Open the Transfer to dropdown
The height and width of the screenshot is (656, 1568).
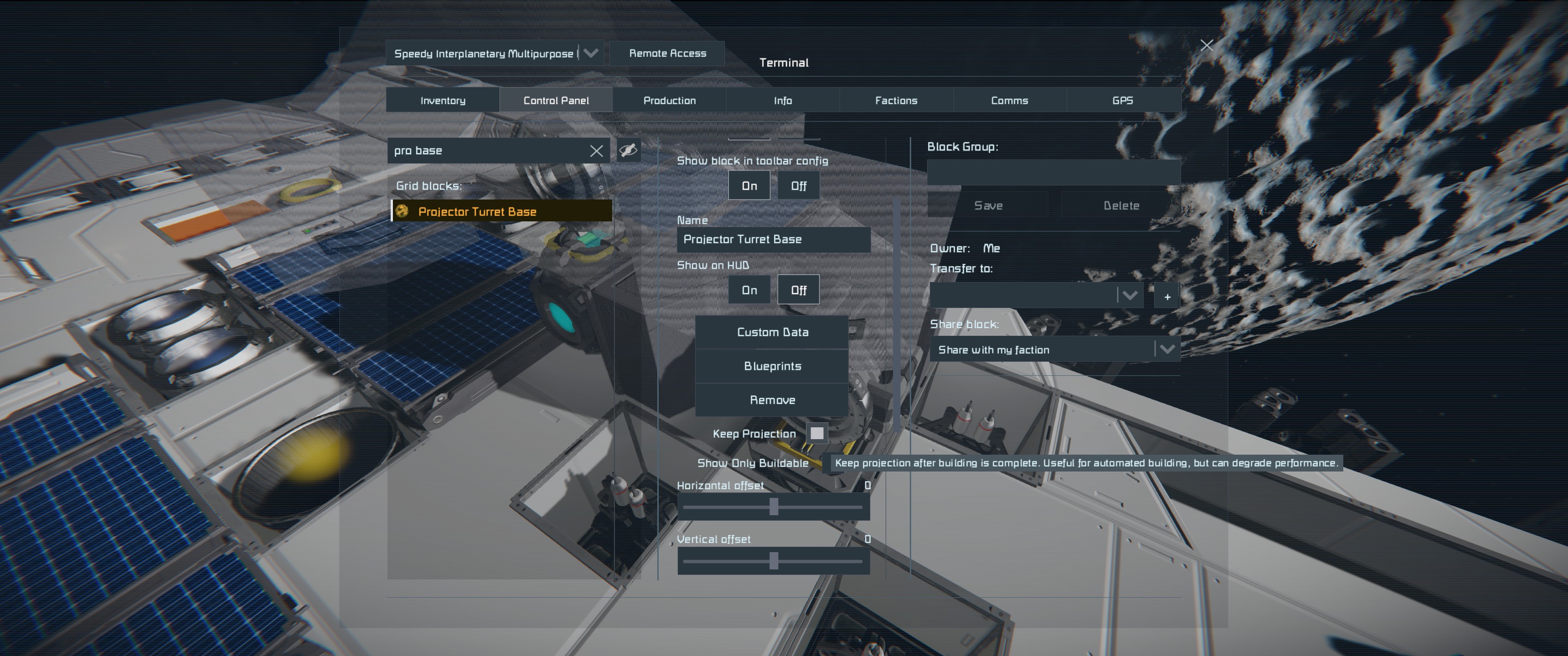(x=1129, y=296)
